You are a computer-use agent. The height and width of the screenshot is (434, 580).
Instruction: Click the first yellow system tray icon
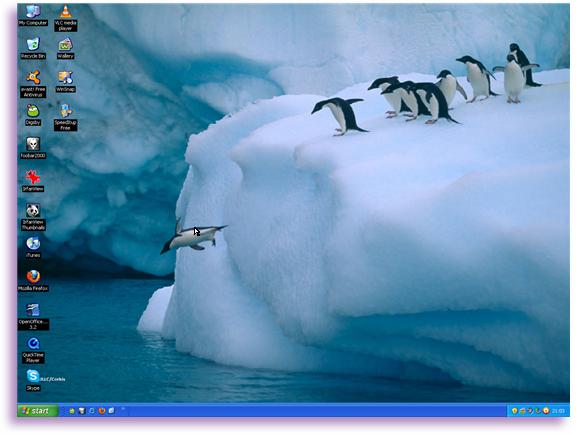pyautogui.click(x=514, y=411)
